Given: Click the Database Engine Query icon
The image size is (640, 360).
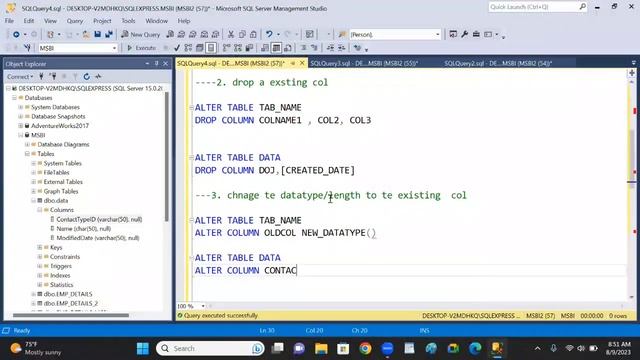Looking at the screenshot, I should point(170,35).
